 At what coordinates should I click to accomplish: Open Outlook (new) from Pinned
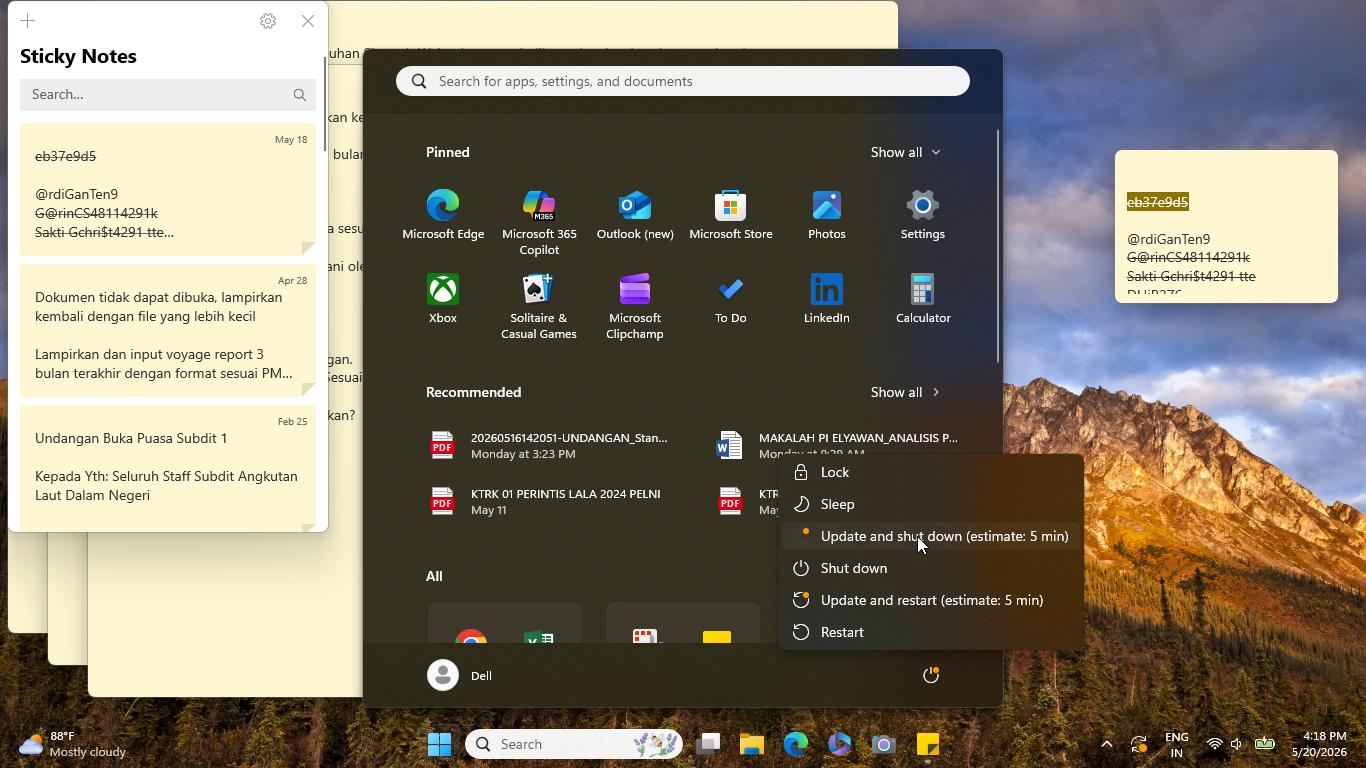635,215
